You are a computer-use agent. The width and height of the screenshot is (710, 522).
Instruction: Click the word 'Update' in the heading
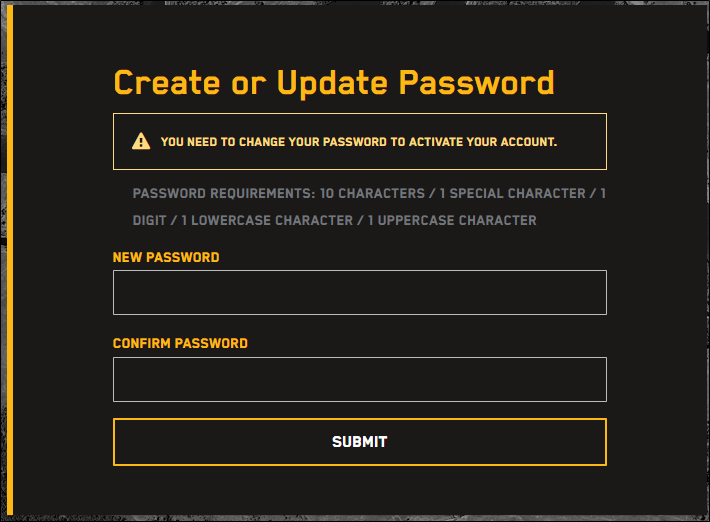click(x=332, y=83)
